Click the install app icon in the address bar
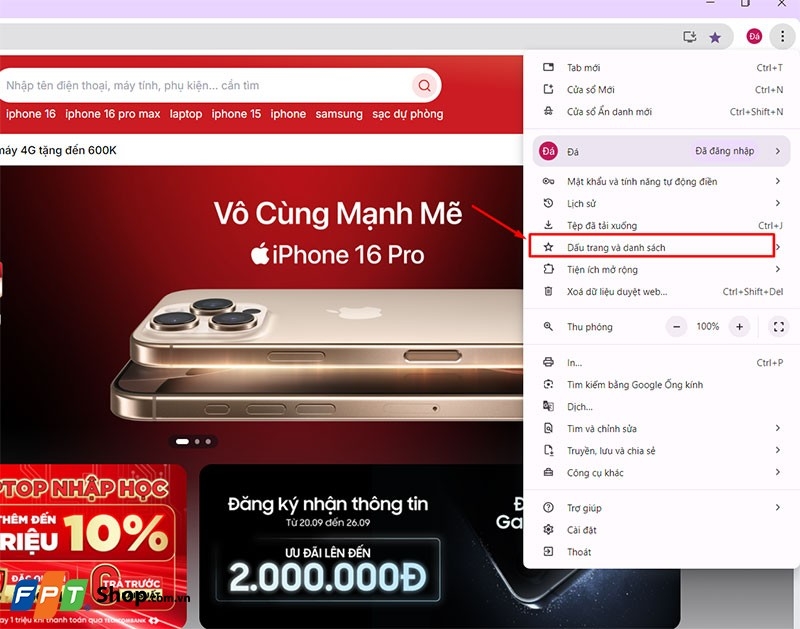 689,37
